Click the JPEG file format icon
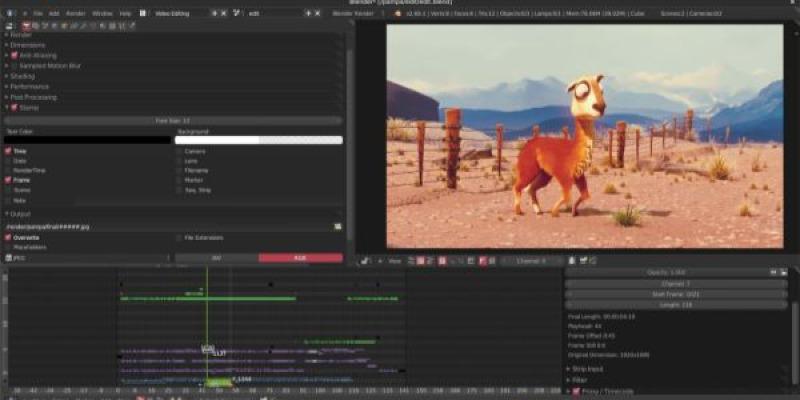Image resolution: width=800 pixels, height=400 pixels. click(x=8, y=258)
